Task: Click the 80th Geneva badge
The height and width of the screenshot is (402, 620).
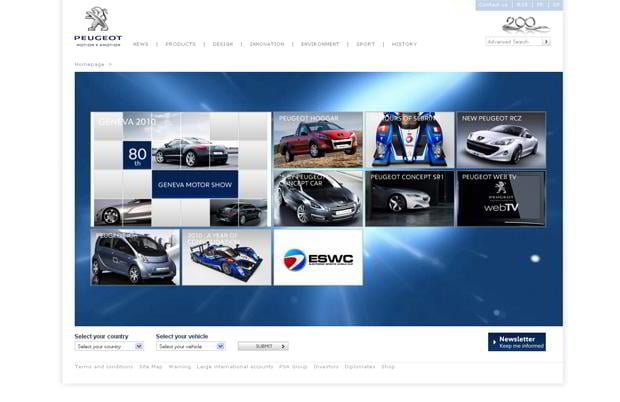Action: tap(137, 154)
